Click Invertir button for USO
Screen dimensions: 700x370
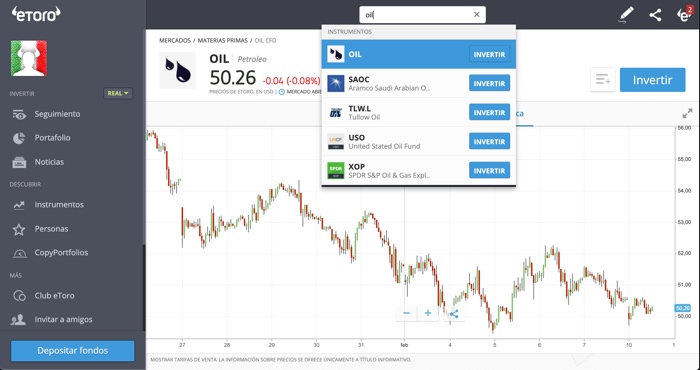(489, 141)
